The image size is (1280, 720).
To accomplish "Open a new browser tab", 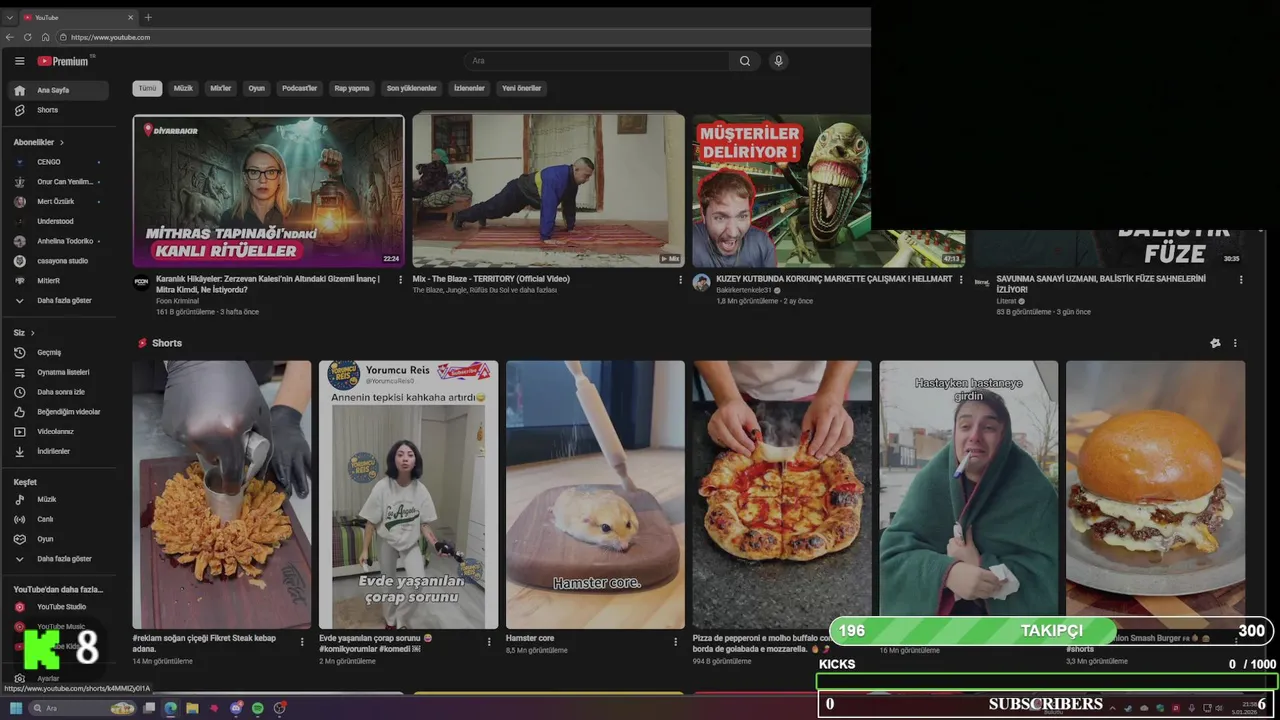I will click(x=148, y=17).
